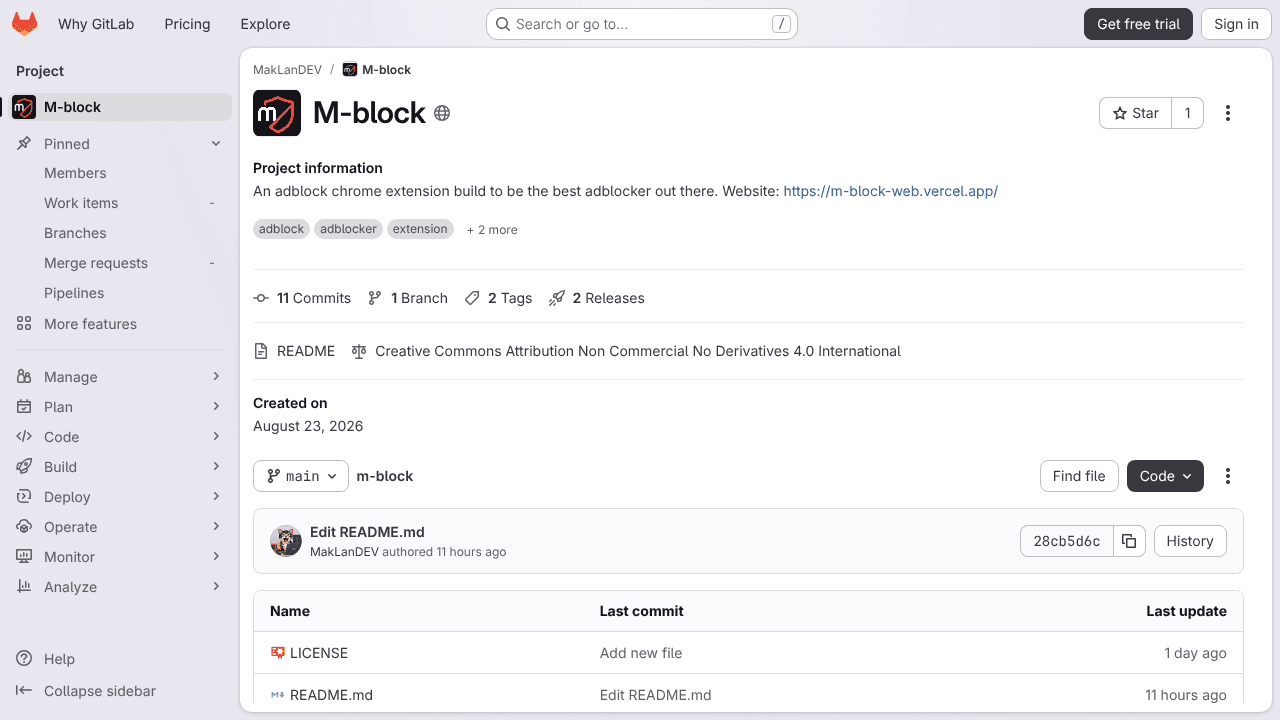The width and height of the screenshot is (1280, 720).
Task: Open the Code clone dropdown button
Action: [x=1165, y=476]
